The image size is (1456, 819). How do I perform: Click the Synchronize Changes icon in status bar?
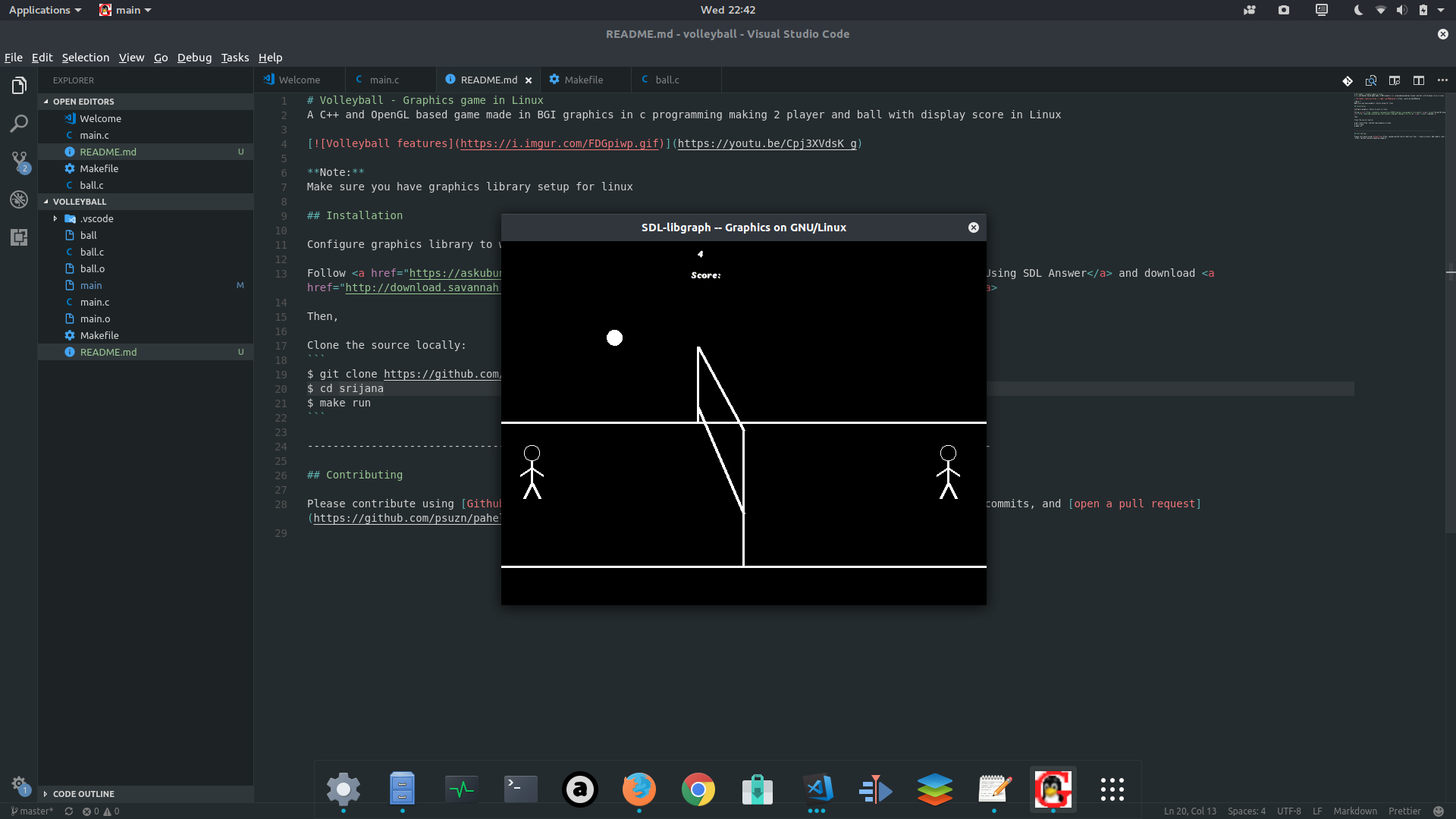(x=68, y=811)
